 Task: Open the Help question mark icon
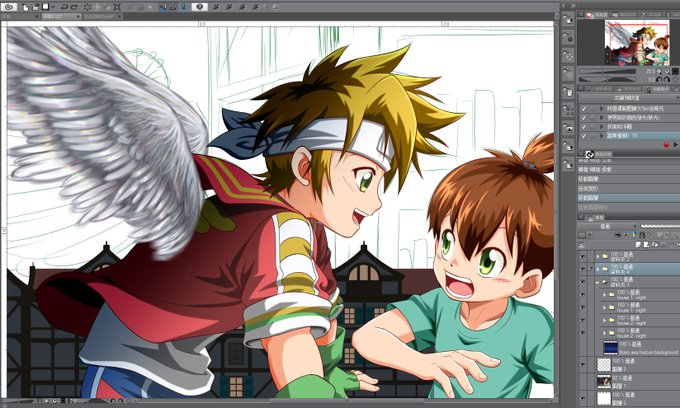coord(199,7)
